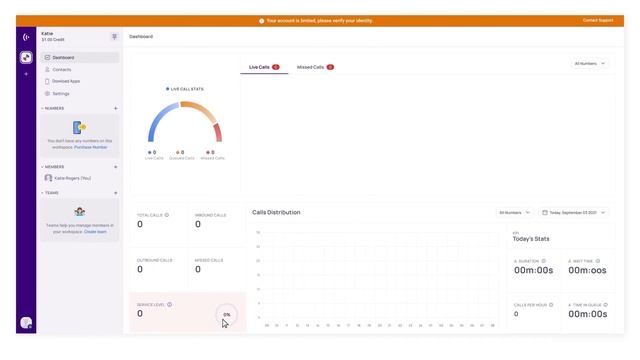Click the info icon in orange banner
This screenshot has height=360, width=640.
262,21
